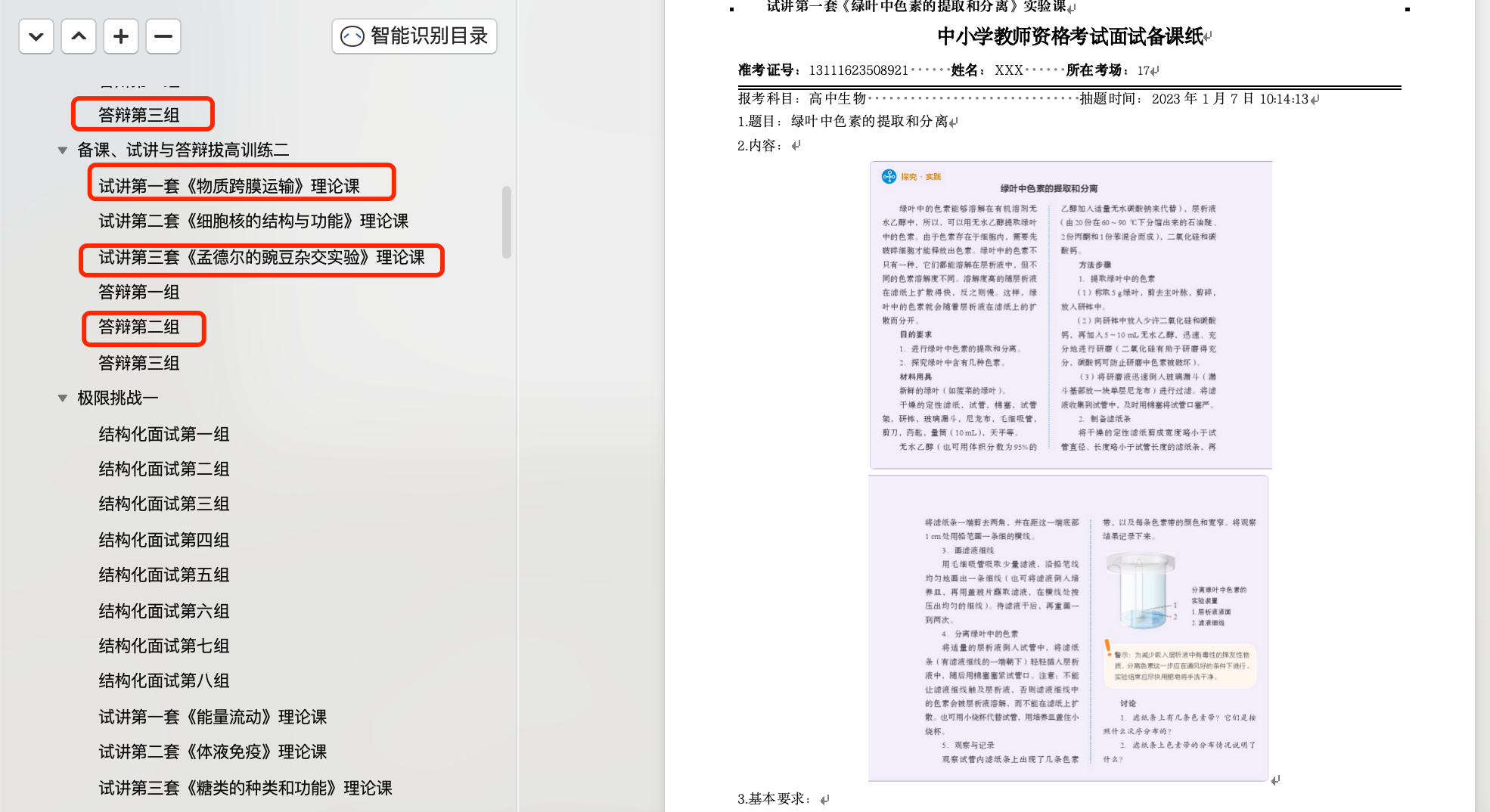
Task: Click the first textbook page image in document
Action: (x=1070, y=315)
